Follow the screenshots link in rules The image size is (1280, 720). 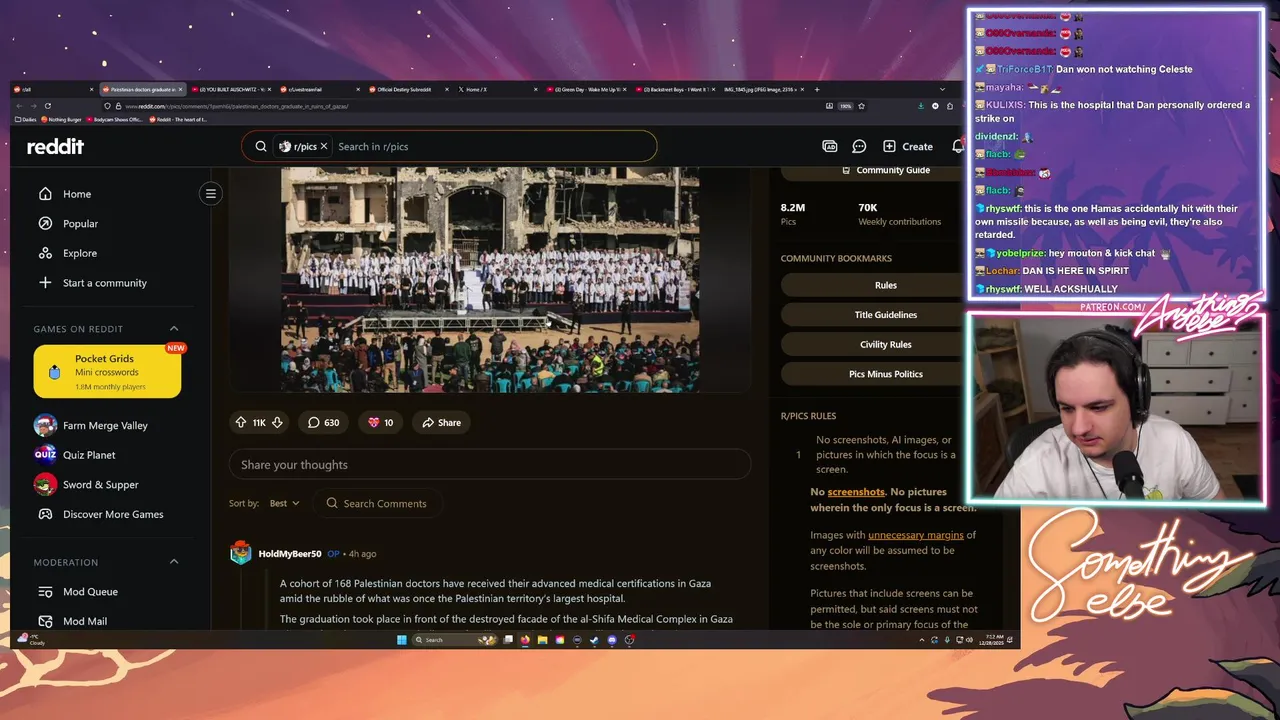856,492
